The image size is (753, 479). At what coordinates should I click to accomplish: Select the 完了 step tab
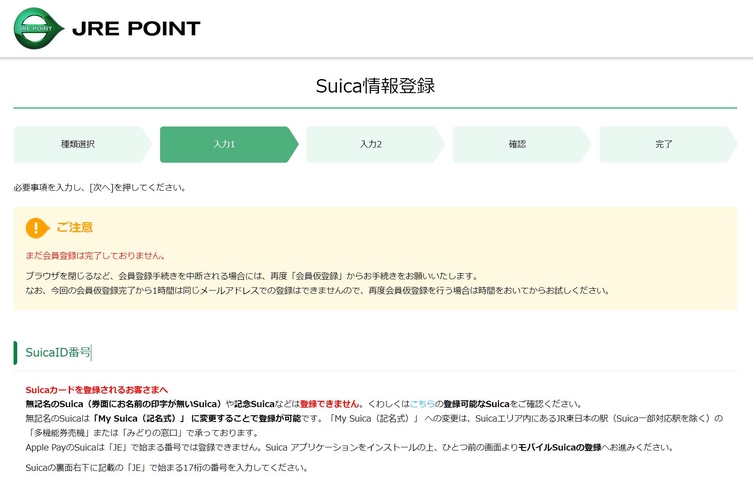(x=668, y=144)
